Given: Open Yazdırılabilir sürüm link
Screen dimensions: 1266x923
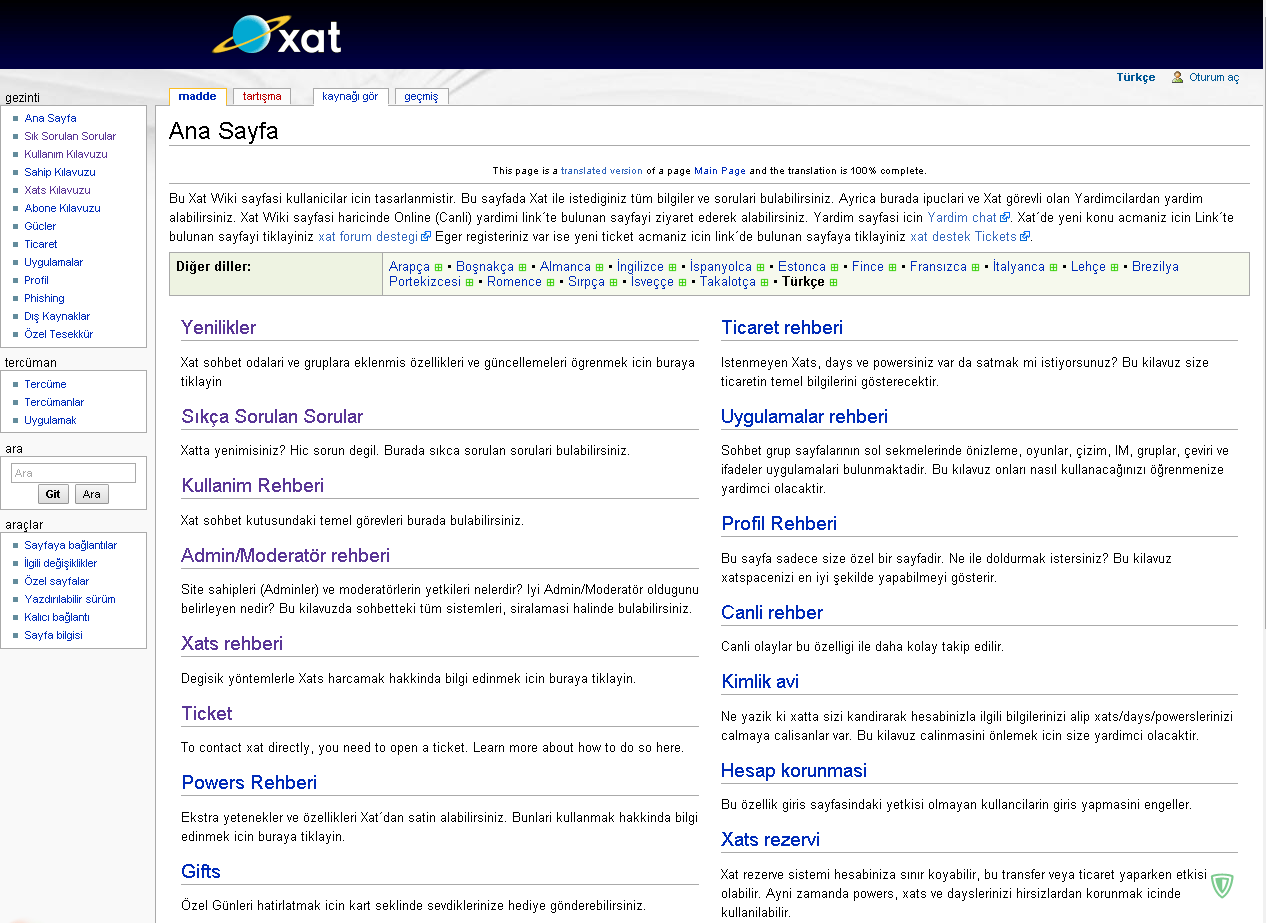Looking at the screenshot, I should 70,599.
